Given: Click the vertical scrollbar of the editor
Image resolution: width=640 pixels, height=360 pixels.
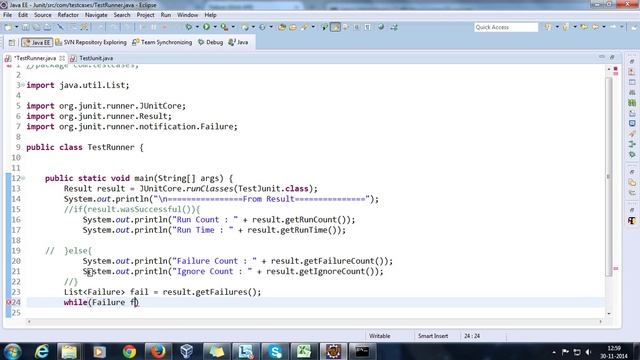Looking at the screenshot, I should point(609,176).
